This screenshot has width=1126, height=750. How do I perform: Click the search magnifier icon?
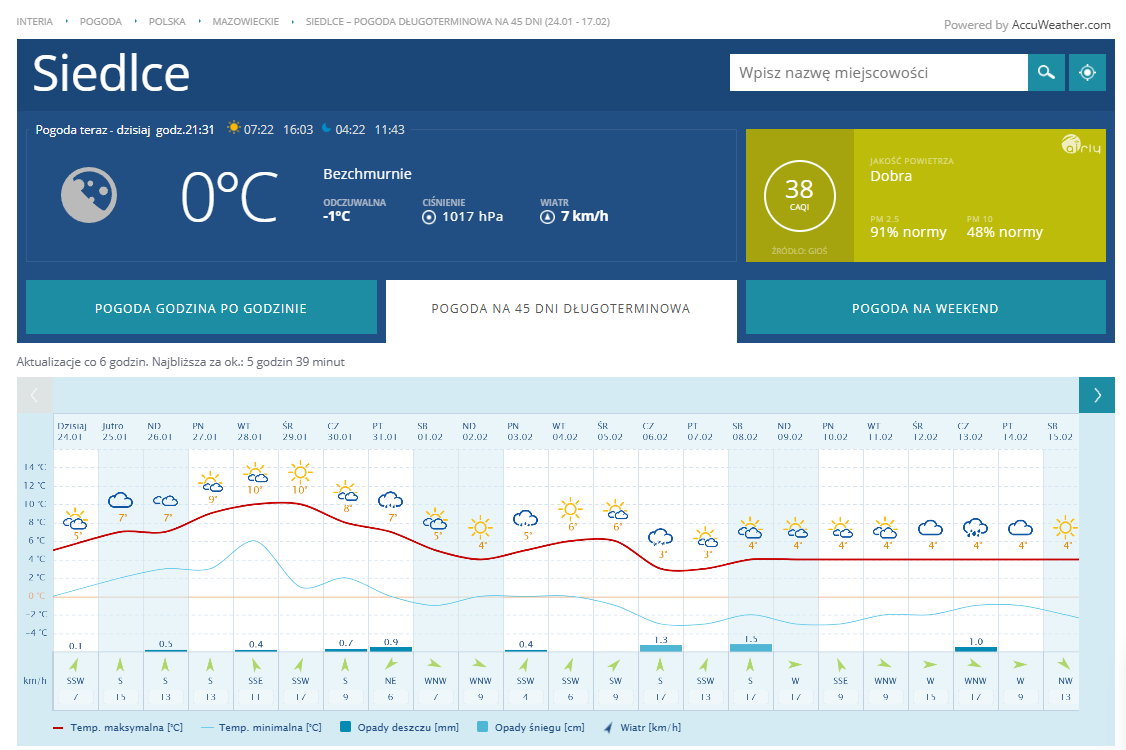click(1046, 73)
